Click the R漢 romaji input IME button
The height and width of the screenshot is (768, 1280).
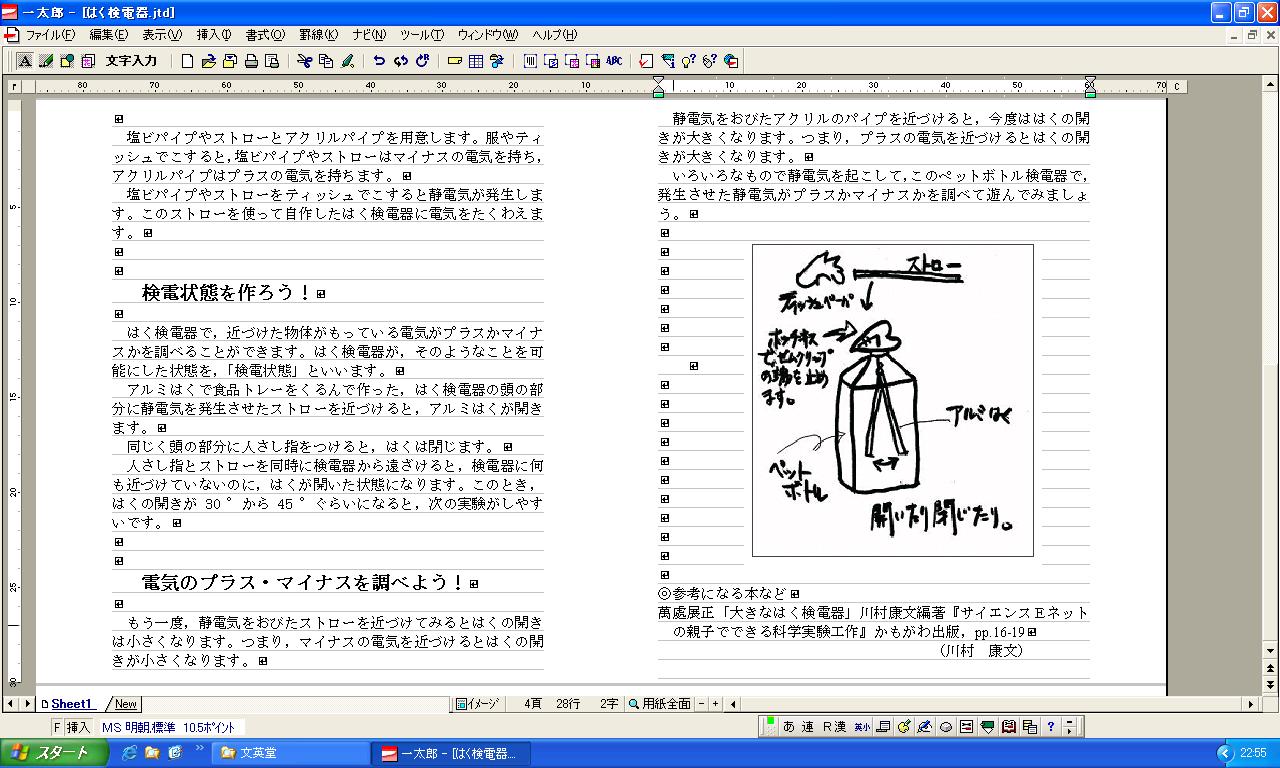pyautogui.click(x=834, y=727)
